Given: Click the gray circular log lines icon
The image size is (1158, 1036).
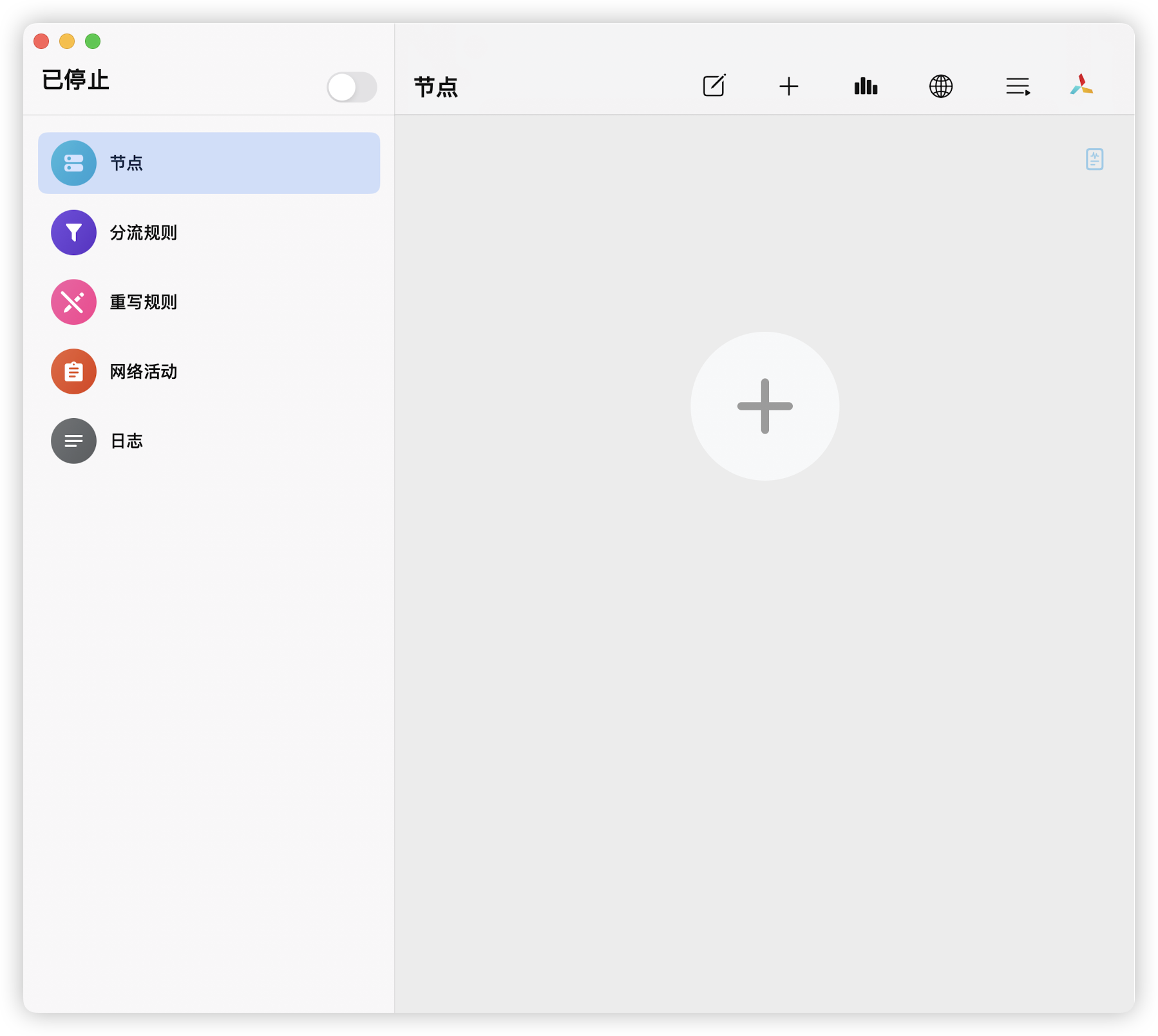Looking at the screenshot, I should pos(73,441).
